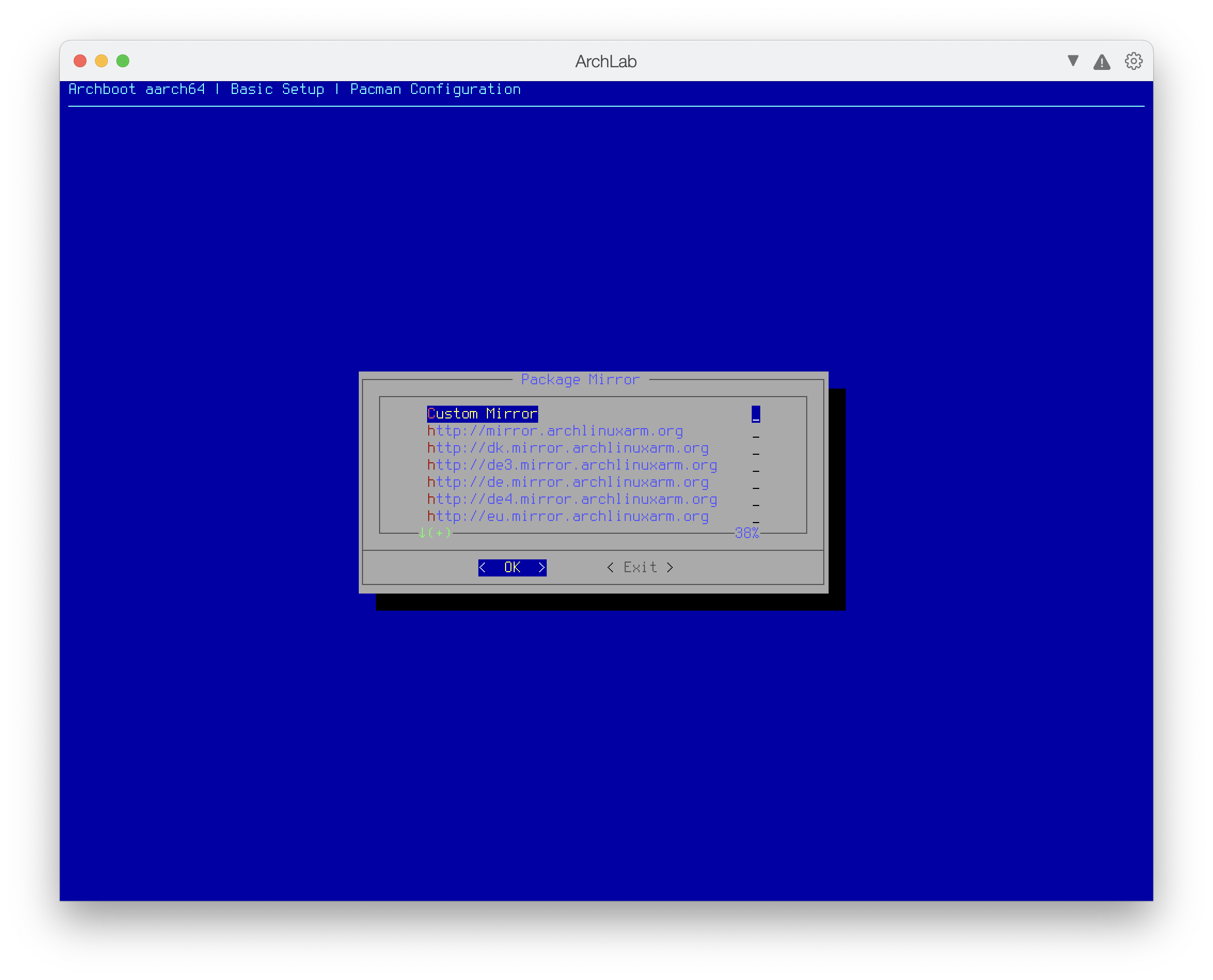
Task: Click the red close window button
Action: 80,61
